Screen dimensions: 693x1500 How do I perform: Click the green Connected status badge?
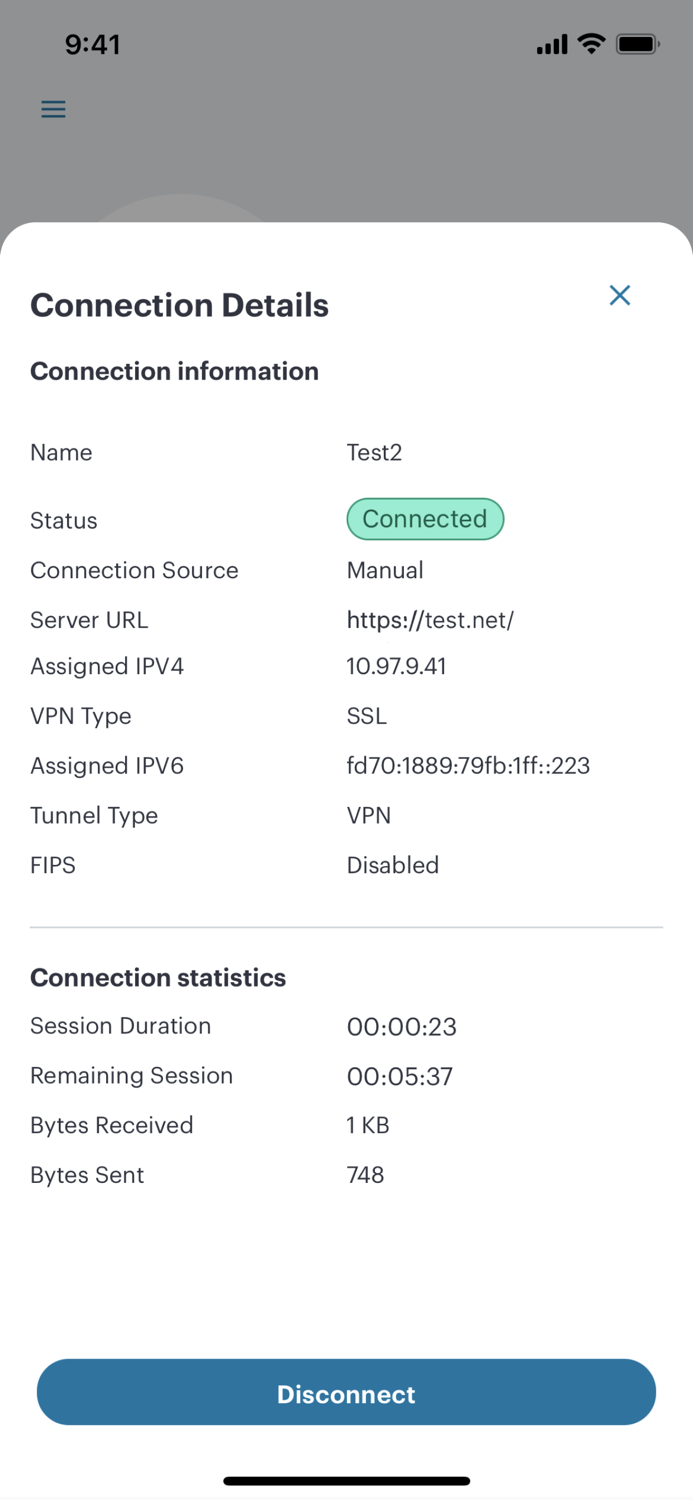coord(425,519)
